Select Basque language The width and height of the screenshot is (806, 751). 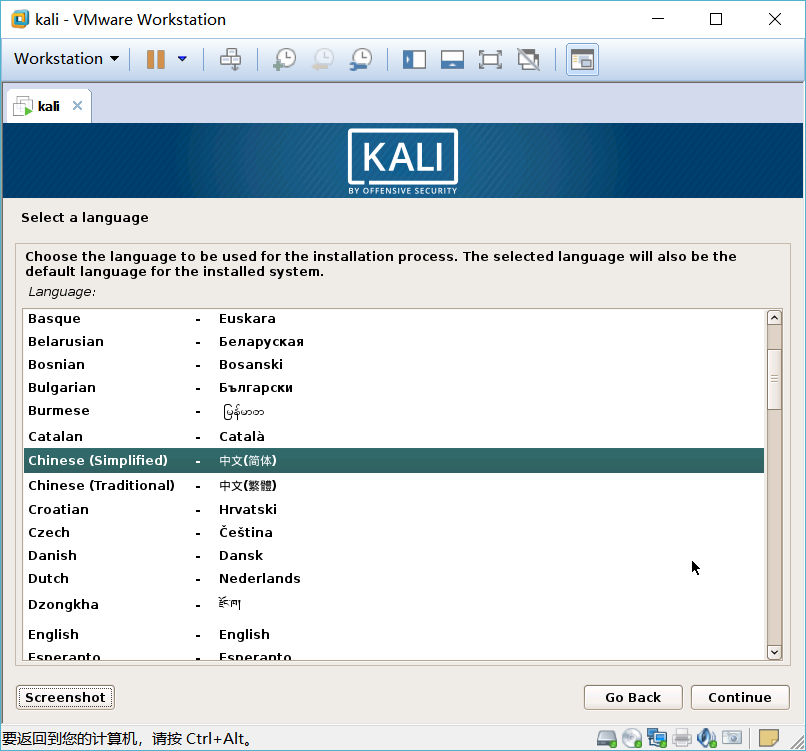click(393, 319)
